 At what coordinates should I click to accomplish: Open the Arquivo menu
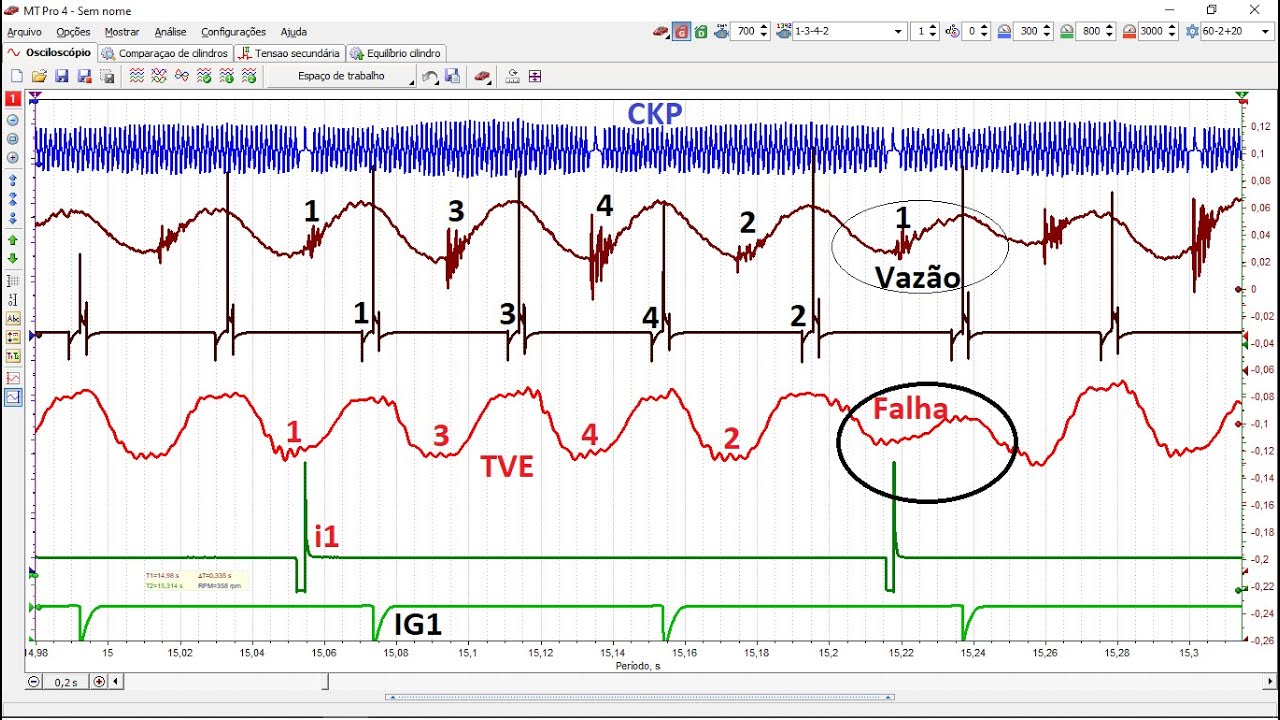[24, 32]
